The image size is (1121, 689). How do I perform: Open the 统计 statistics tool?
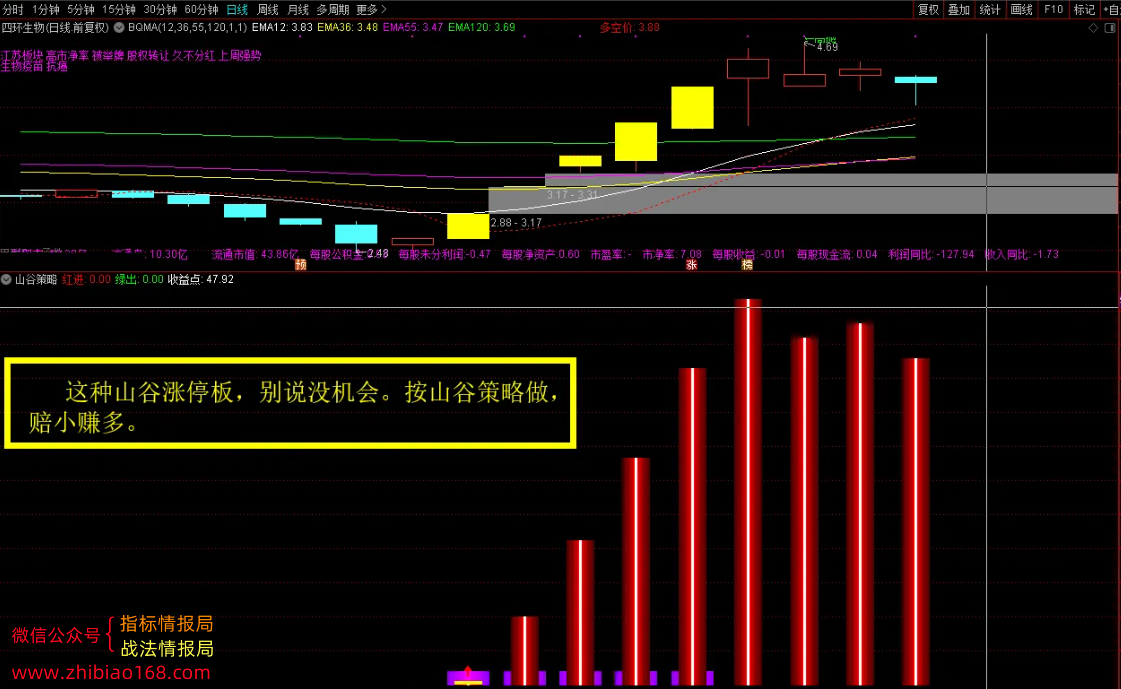click(989, 9)
